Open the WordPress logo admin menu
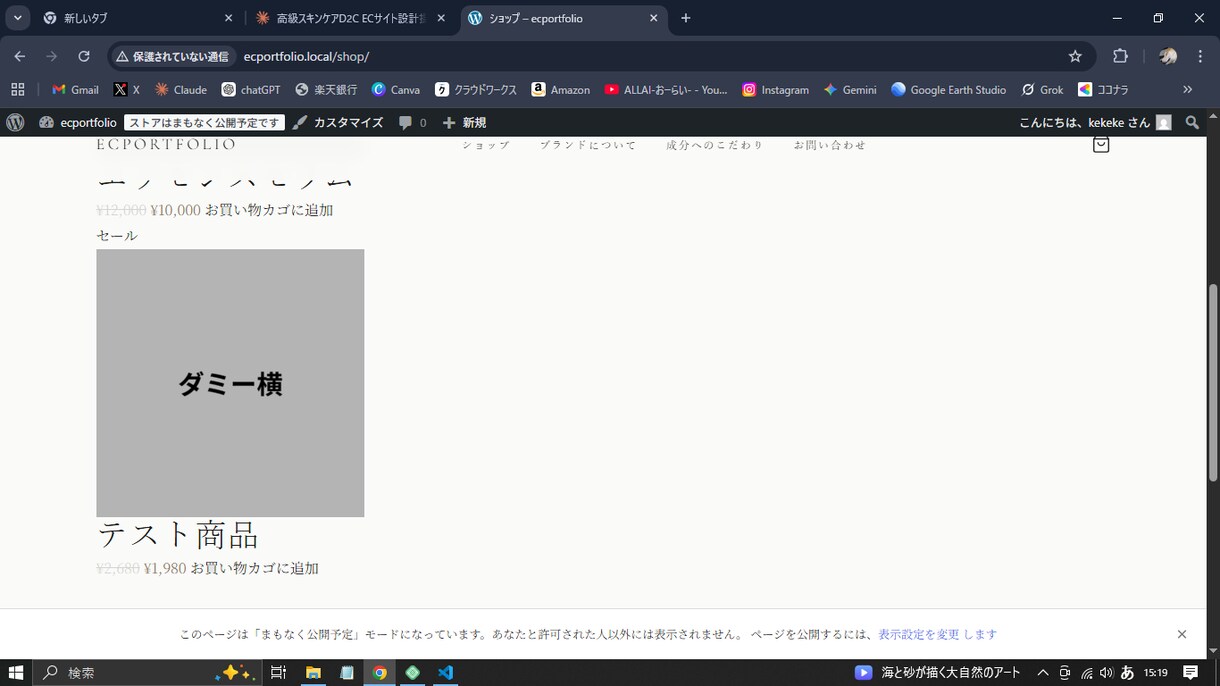 (x=15, y=122)
